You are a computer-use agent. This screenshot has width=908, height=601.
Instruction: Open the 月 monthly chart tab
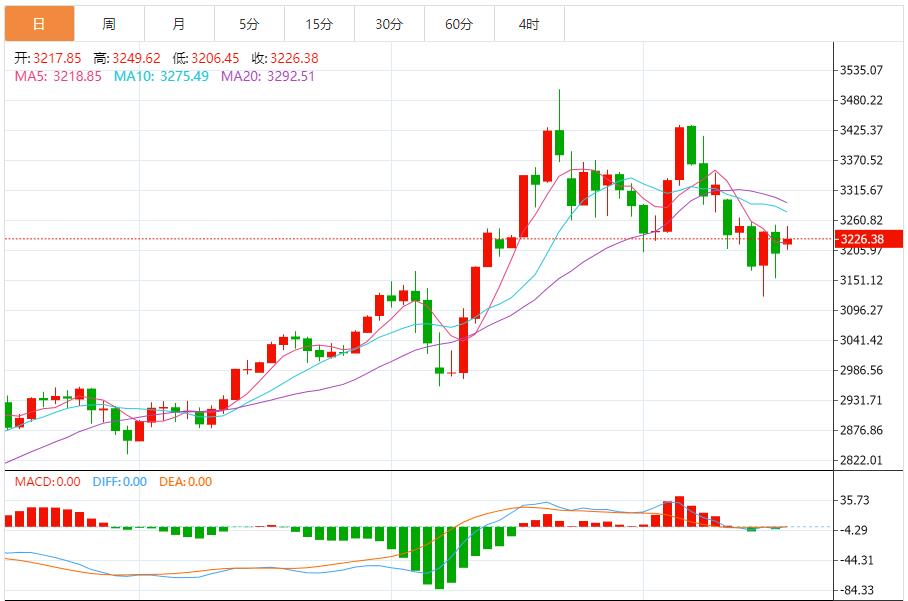(x=179, y=23)
